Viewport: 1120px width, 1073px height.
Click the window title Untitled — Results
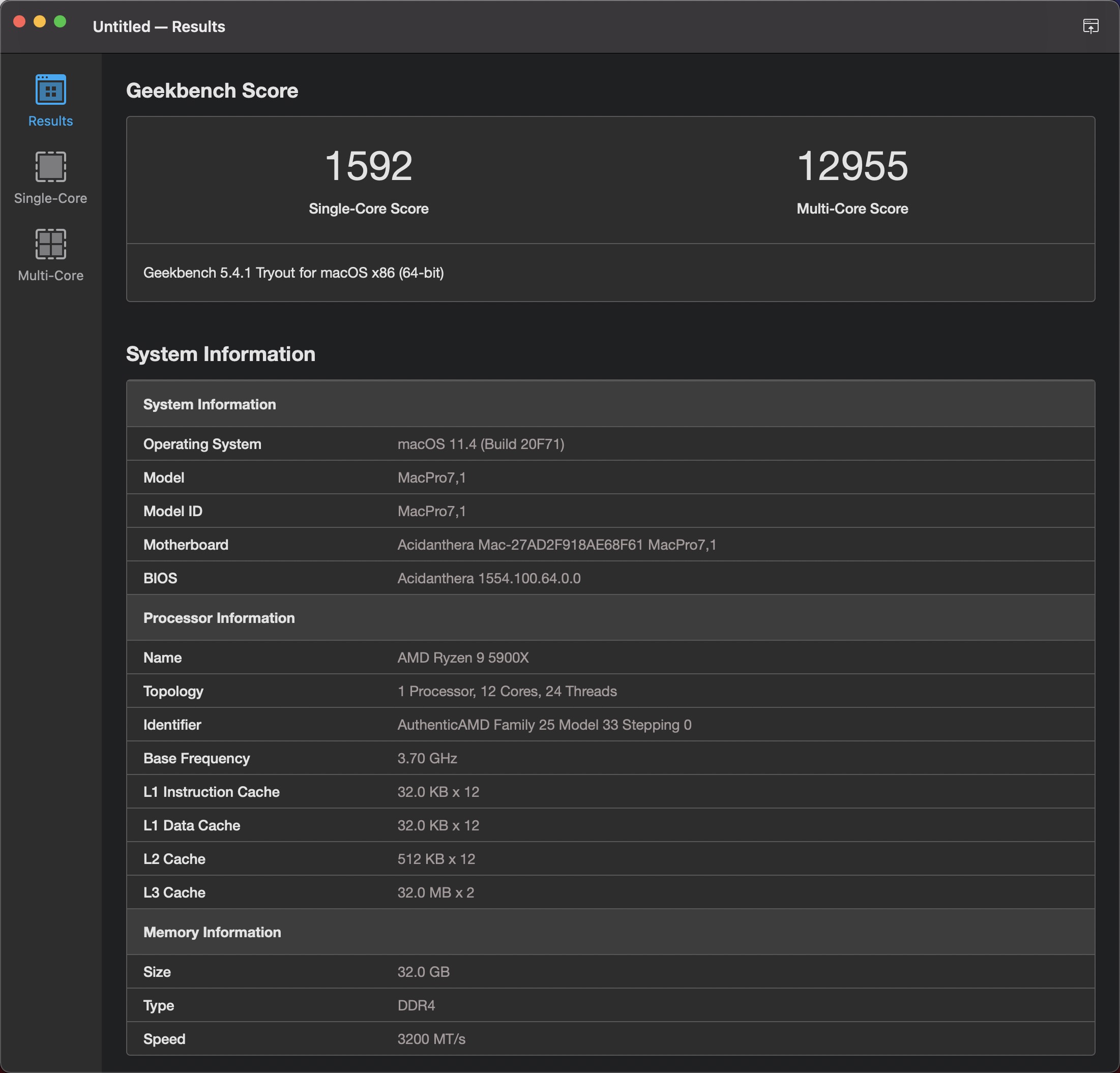pos(159,26)
